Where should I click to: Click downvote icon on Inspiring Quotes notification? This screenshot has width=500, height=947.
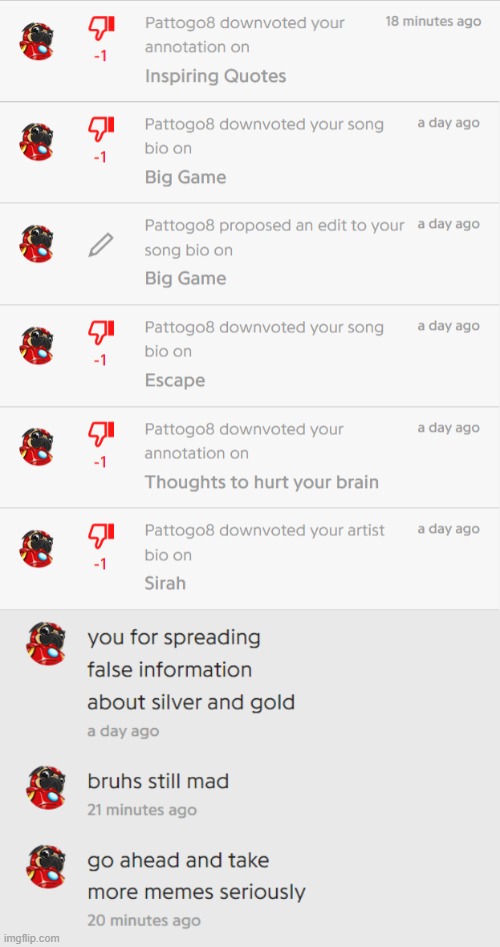pyautogui.click(x=101, y=26)
